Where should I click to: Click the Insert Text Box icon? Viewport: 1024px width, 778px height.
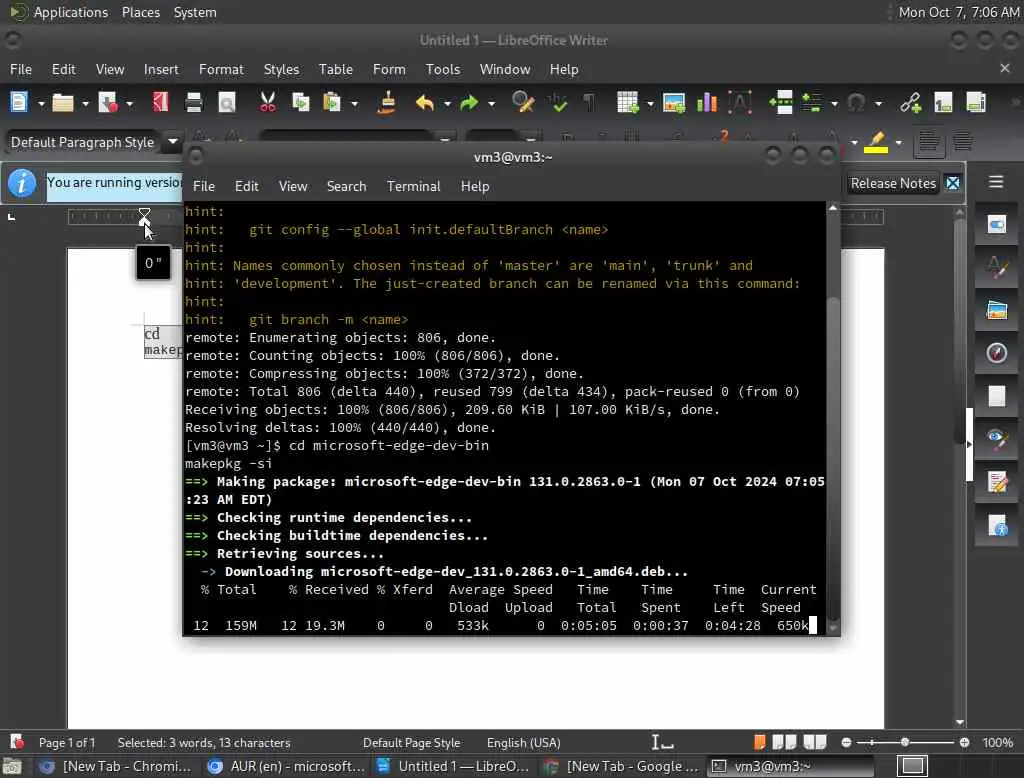pyautogui.click(x=740, y=103)
